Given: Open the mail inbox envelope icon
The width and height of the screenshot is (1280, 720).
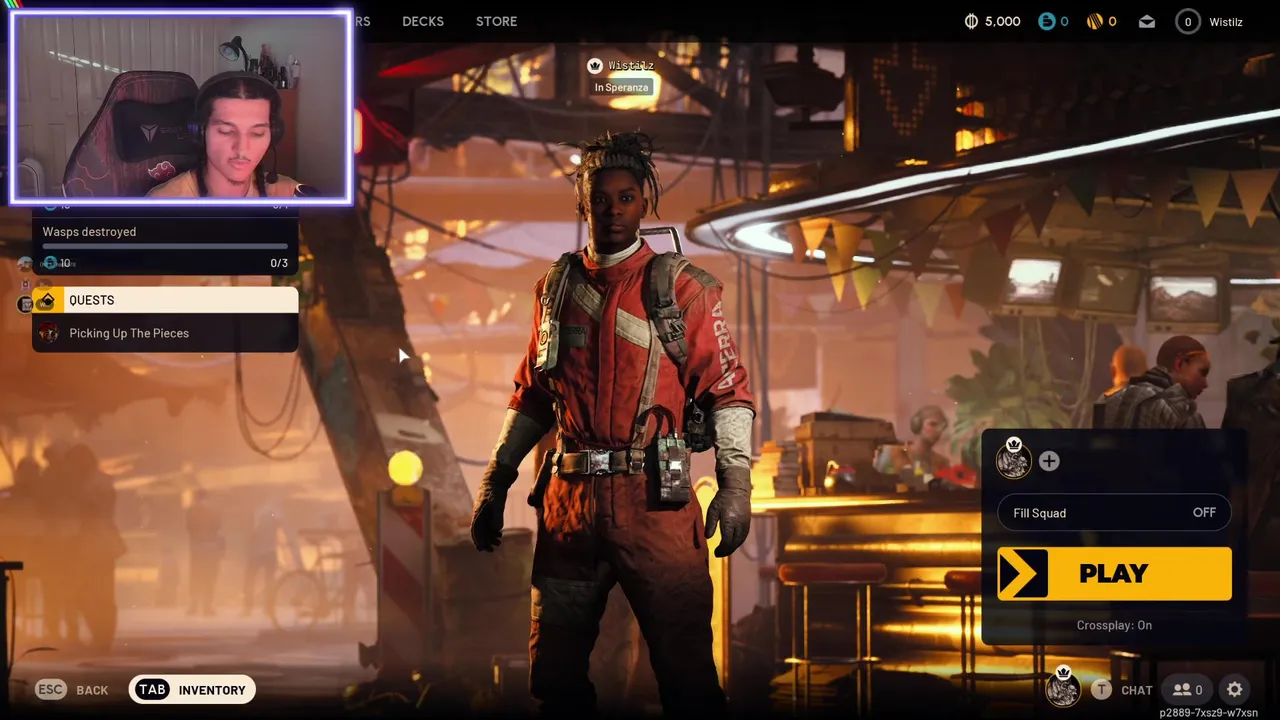Looking at the screenshot, I should [x=1146, y=21].
